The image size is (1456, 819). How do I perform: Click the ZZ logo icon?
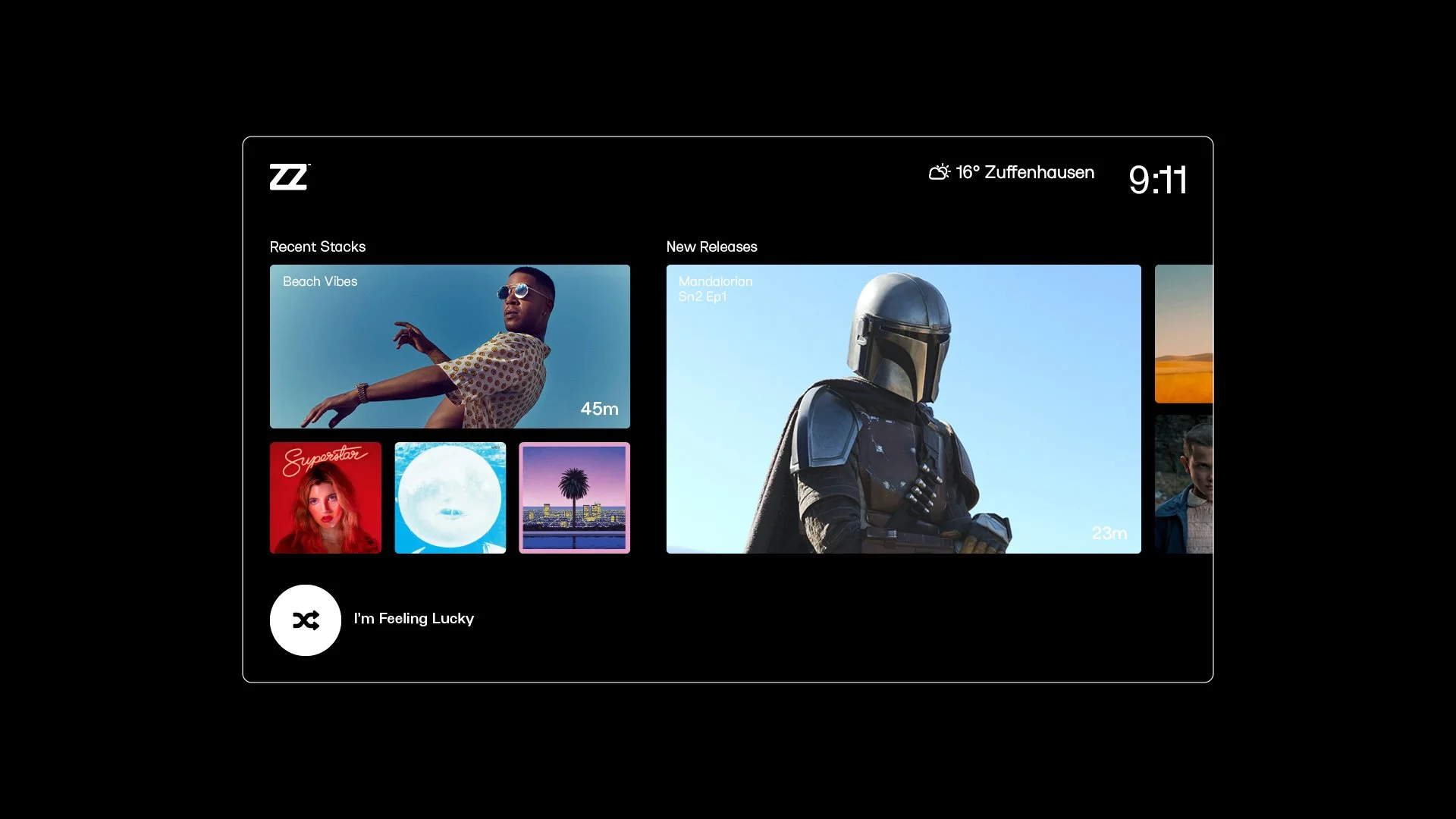(x=289, y=177)
